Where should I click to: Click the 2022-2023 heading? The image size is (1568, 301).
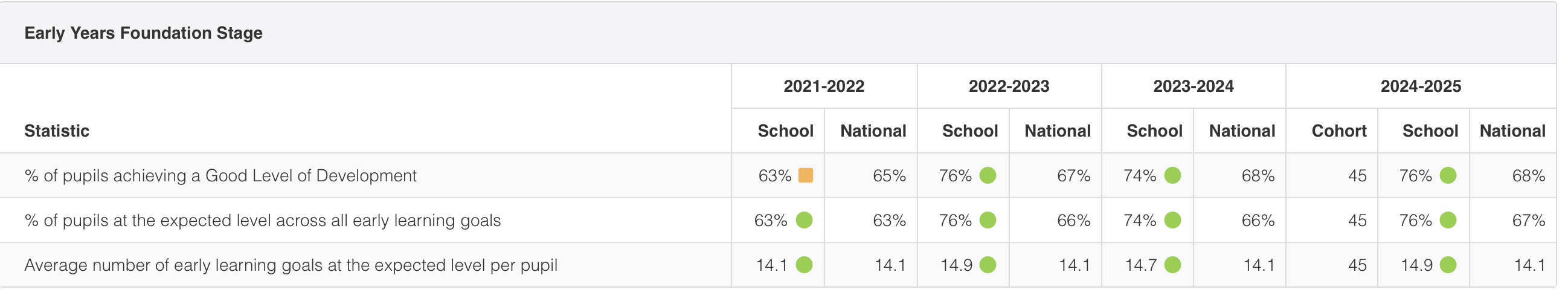(1009, 86)
